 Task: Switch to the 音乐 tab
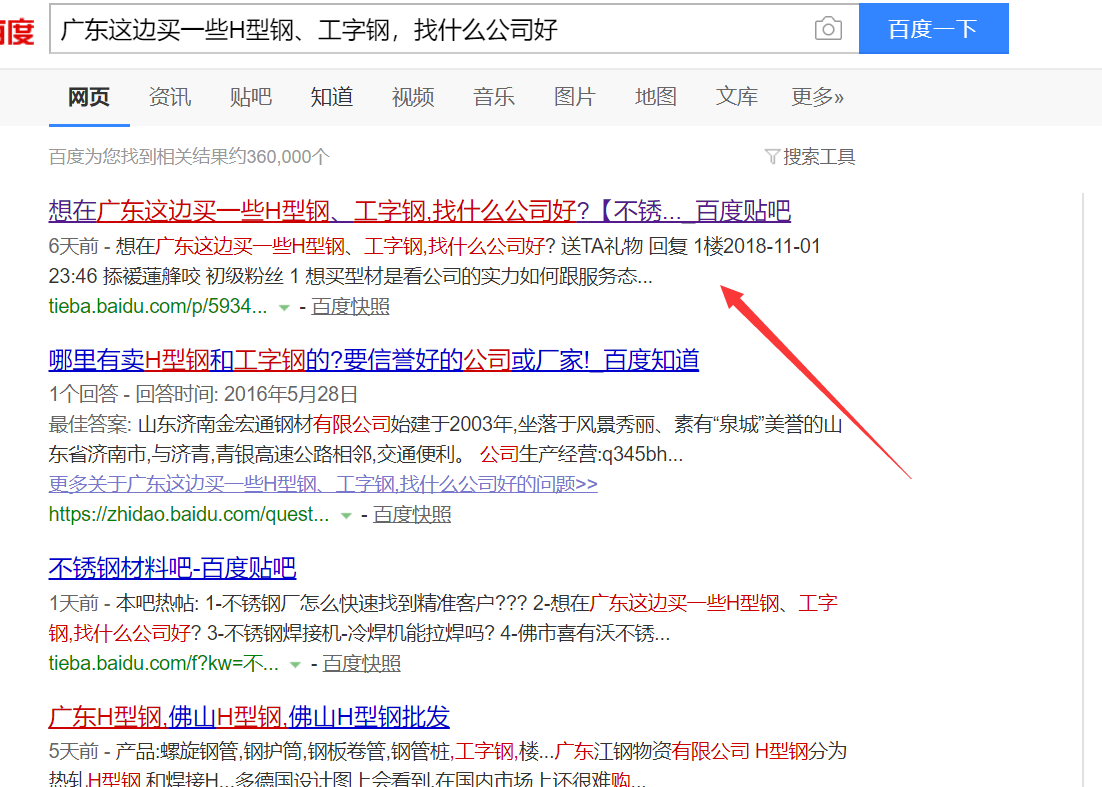click(493, 97)
